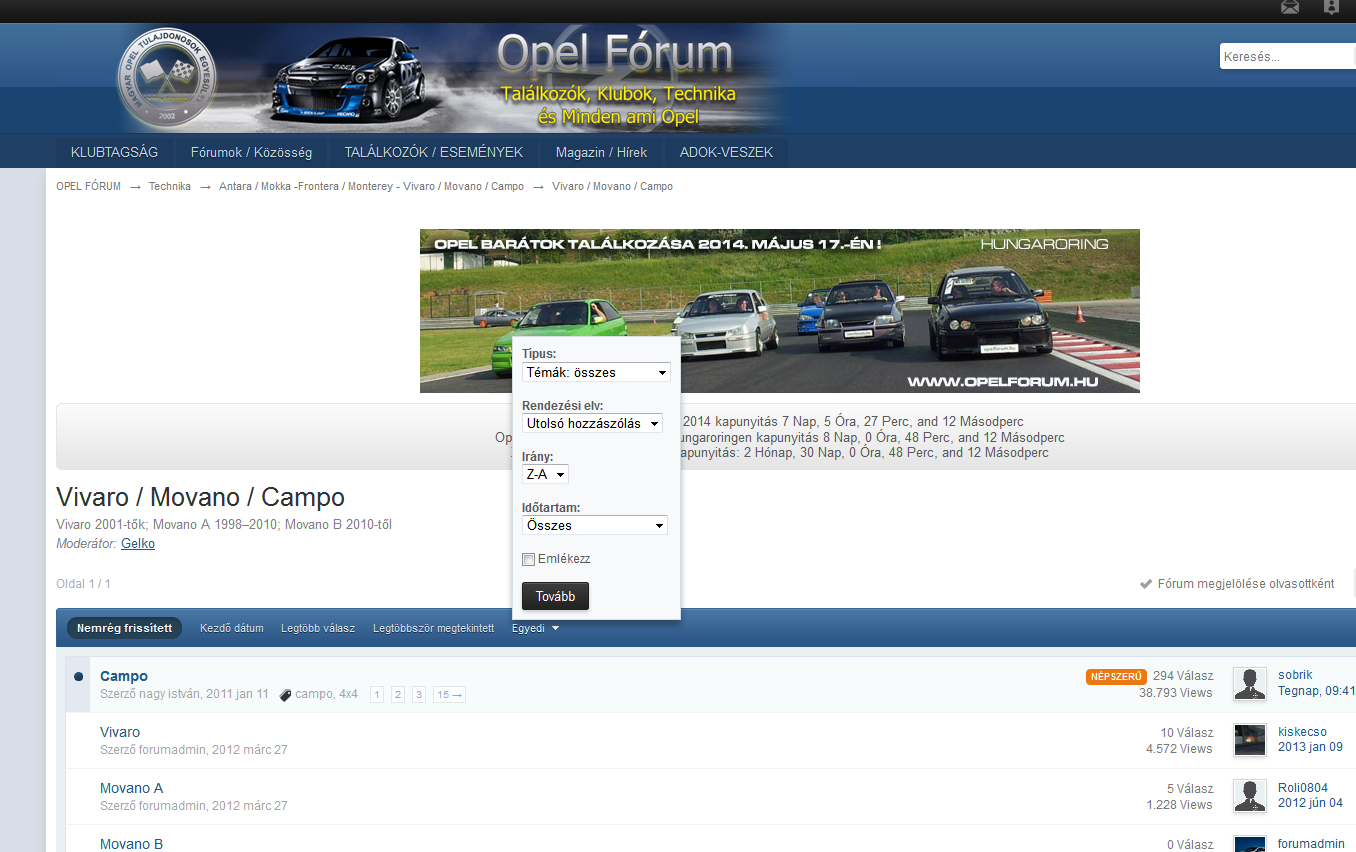Open the Időtartam dropdown showing Összes

coord(595,525)
